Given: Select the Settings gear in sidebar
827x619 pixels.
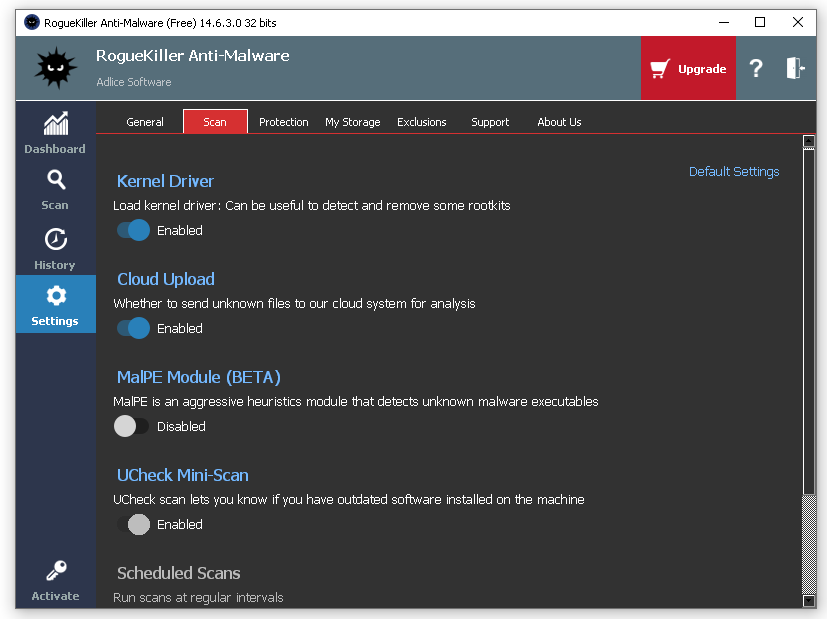Looking at the screenshot, I should coord(55,304).
